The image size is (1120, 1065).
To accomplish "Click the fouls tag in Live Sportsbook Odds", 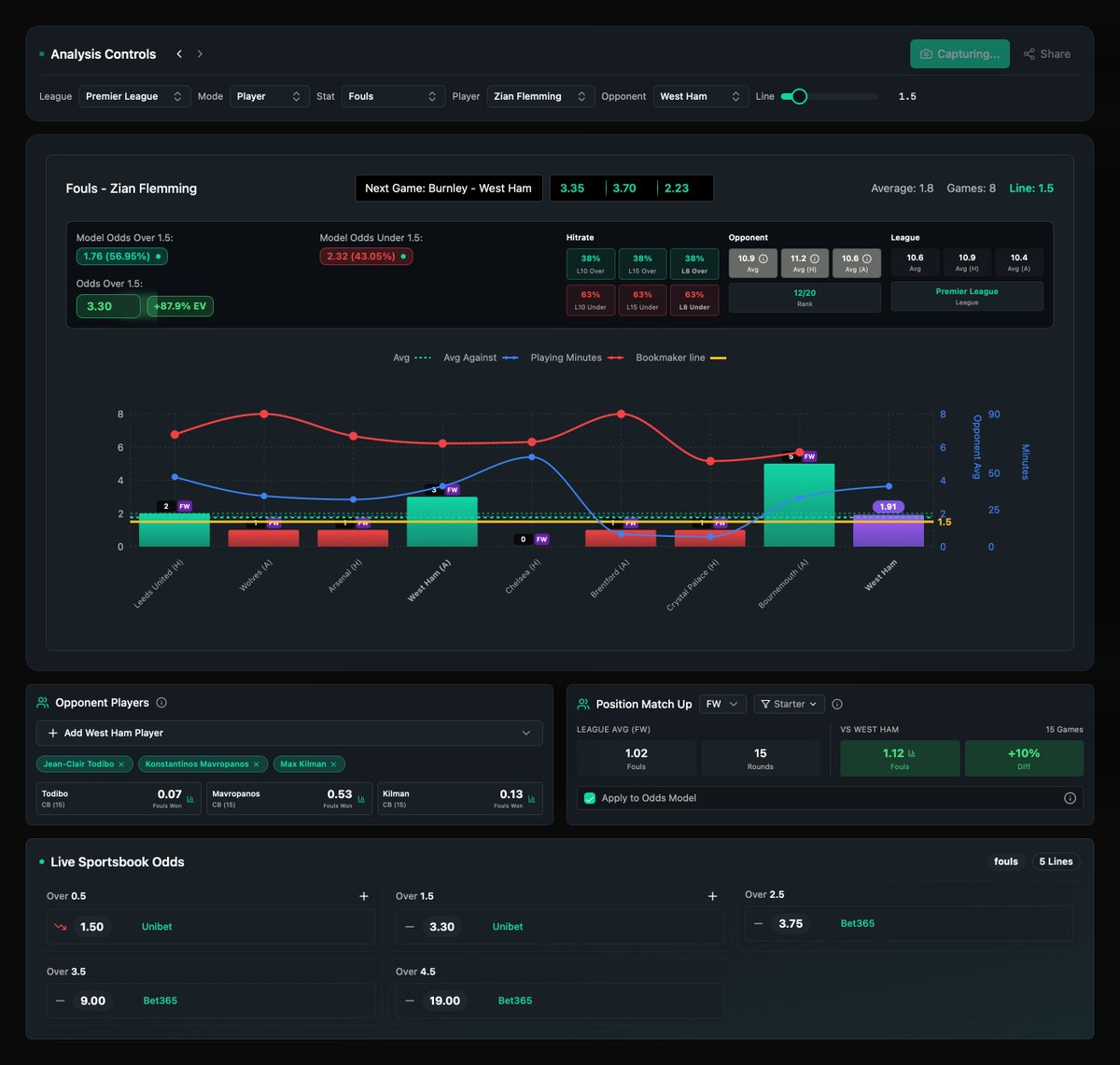I will pyautogui.click(x=1006, y=862).
